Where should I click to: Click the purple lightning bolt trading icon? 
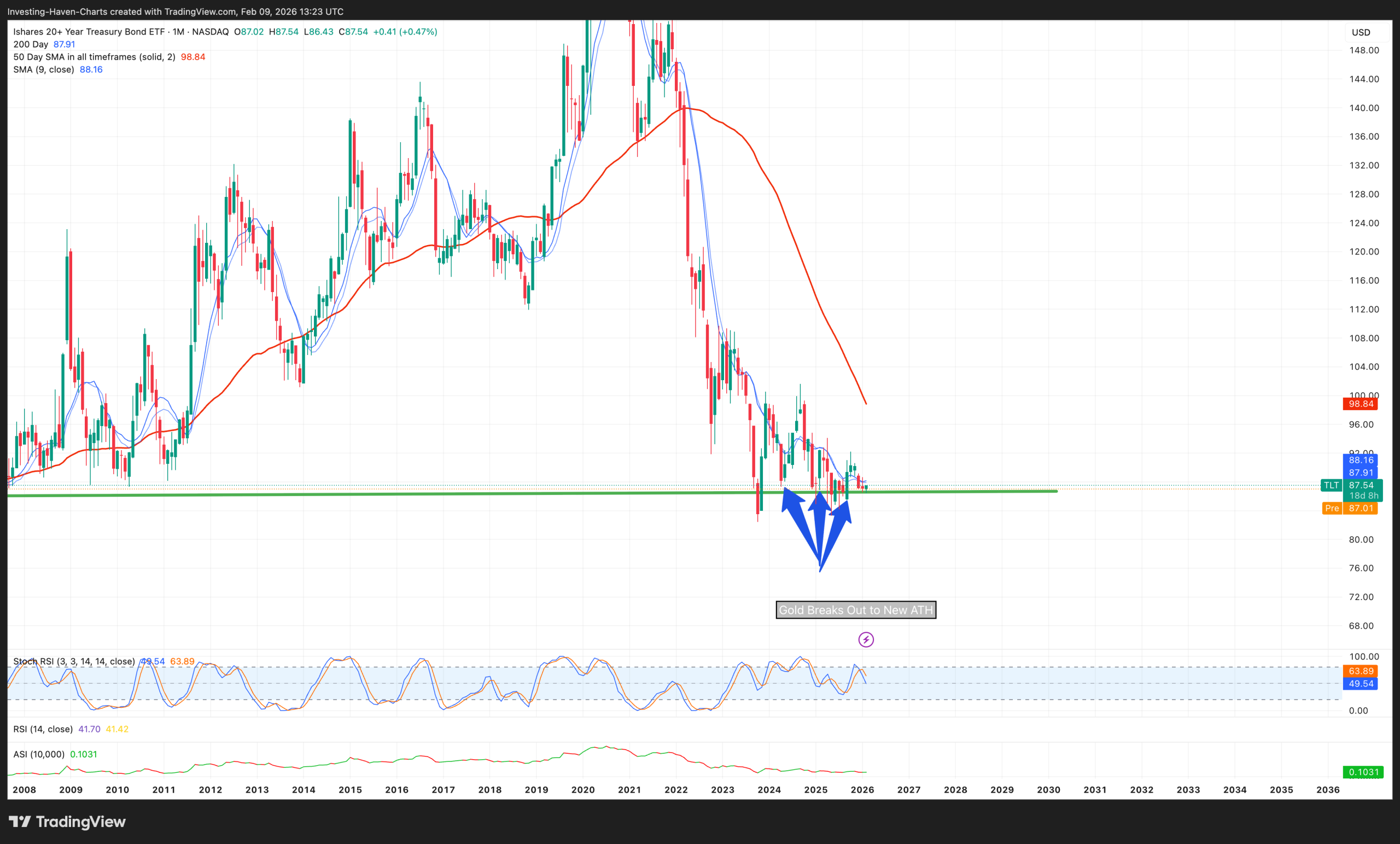[865, 639]
